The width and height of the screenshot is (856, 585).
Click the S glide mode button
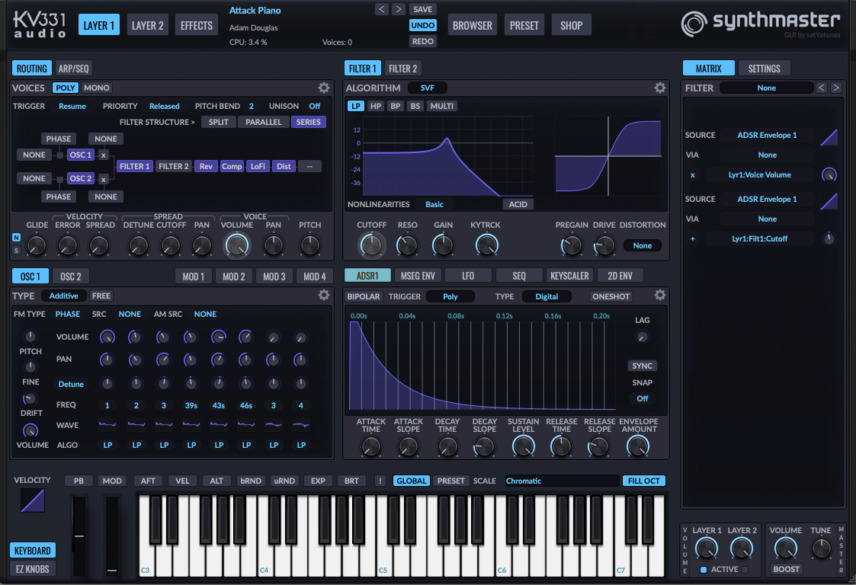16,250
